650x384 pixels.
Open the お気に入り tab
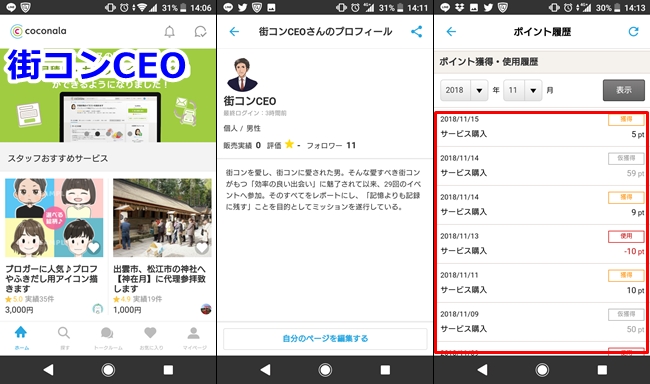point(151,338)
